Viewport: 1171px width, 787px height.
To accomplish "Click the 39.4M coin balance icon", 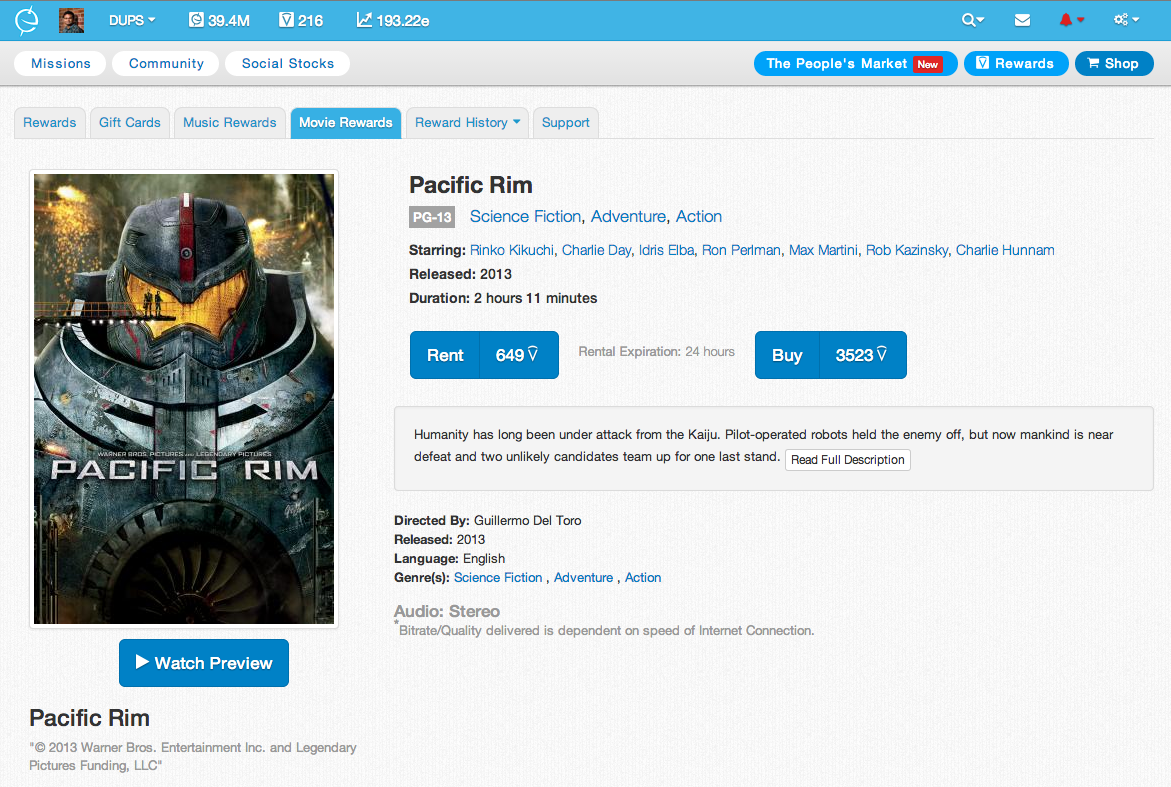I will [x=196, y=20].
